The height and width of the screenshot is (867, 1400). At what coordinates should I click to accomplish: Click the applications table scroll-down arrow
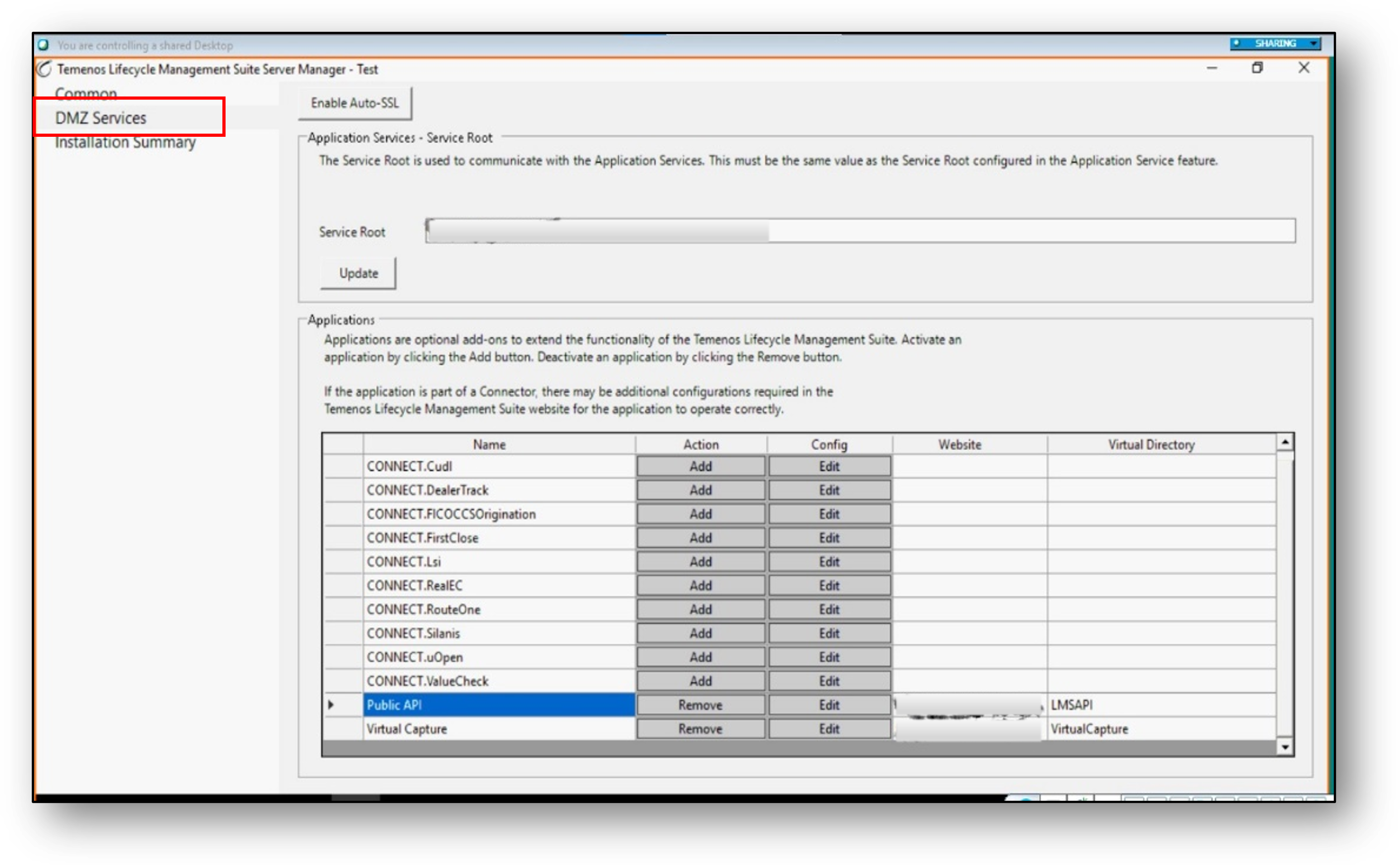pyautogui.click(x=1285, y=747)
